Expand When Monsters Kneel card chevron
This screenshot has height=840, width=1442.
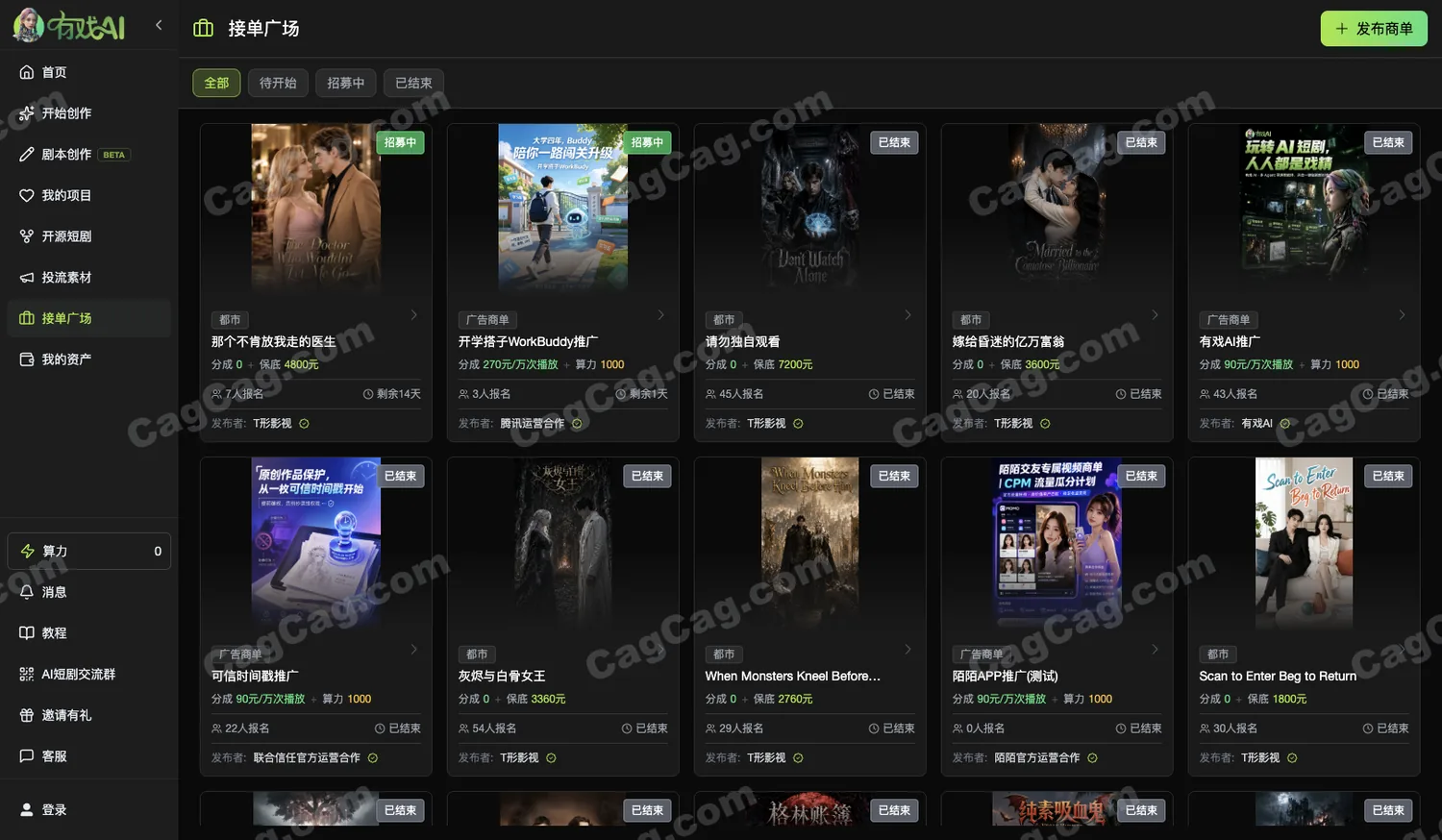pyautogui.click(x=908, y=650)
